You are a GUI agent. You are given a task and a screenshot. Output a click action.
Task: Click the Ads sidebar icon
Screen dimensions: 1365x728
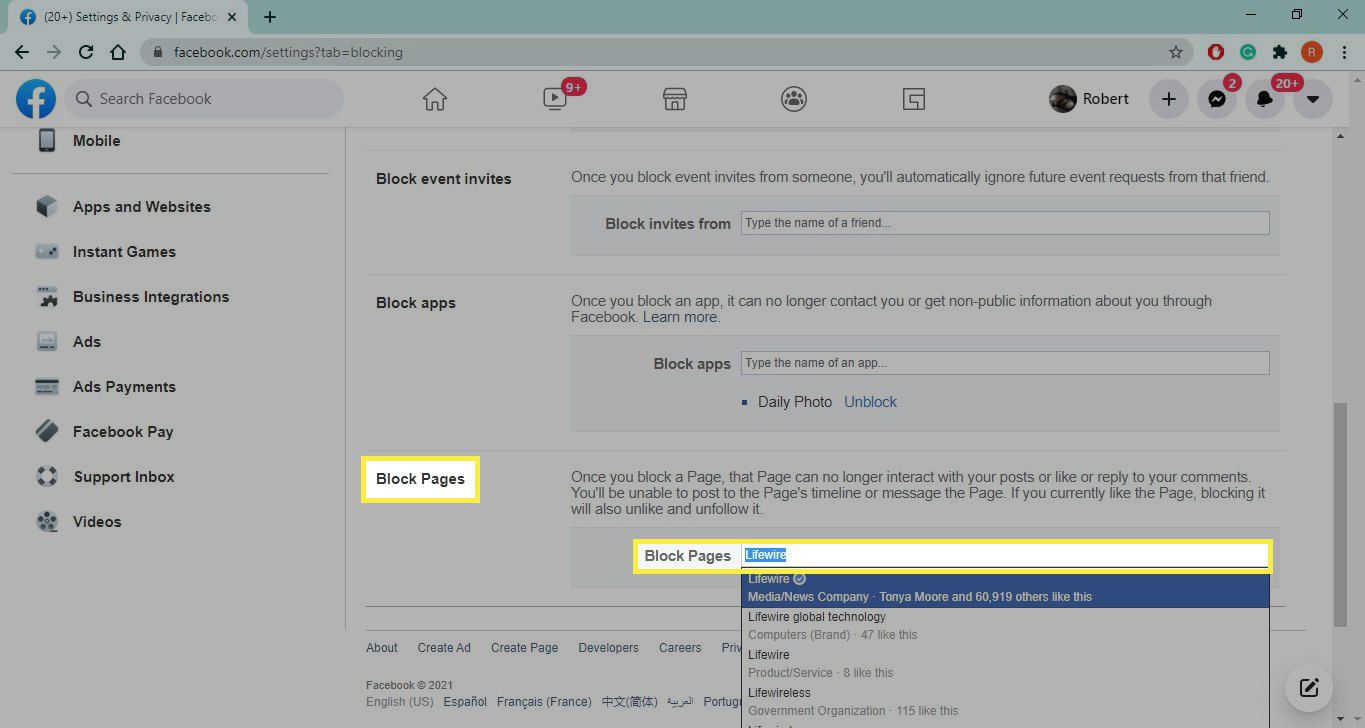click(47, 342)
